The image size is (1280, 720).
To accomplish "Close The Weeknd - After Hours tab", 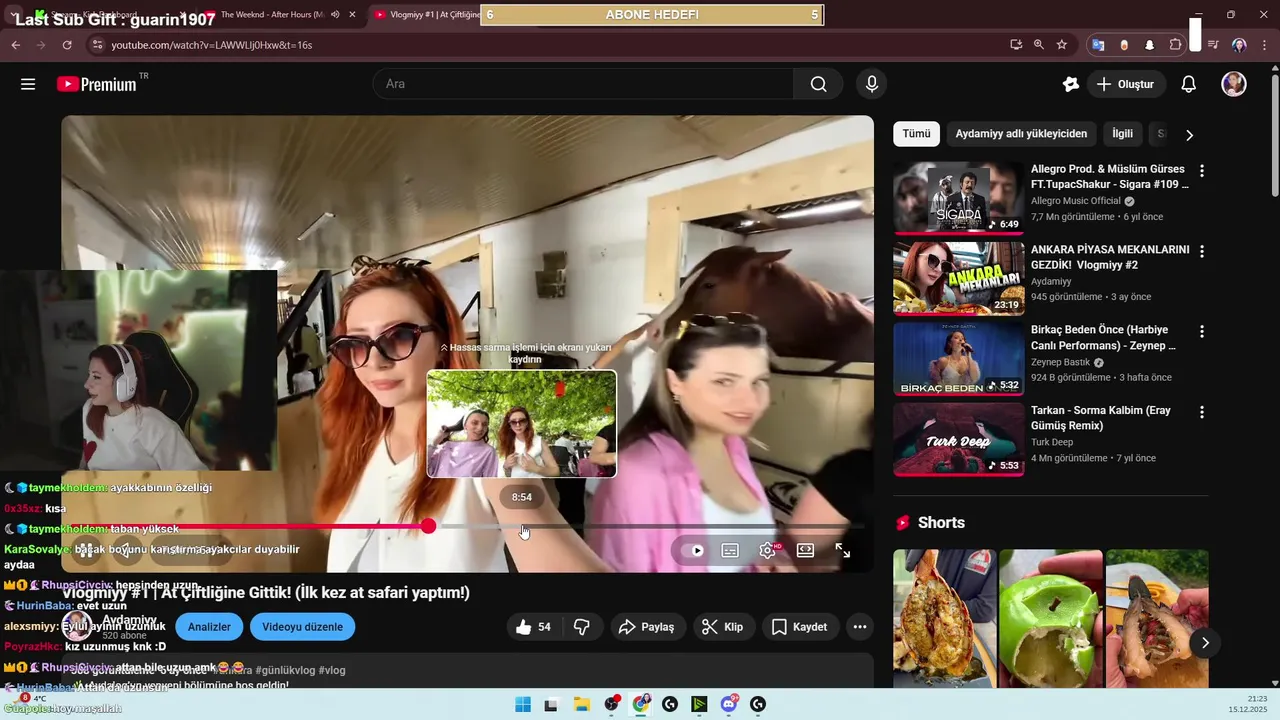I will (352, 15).
